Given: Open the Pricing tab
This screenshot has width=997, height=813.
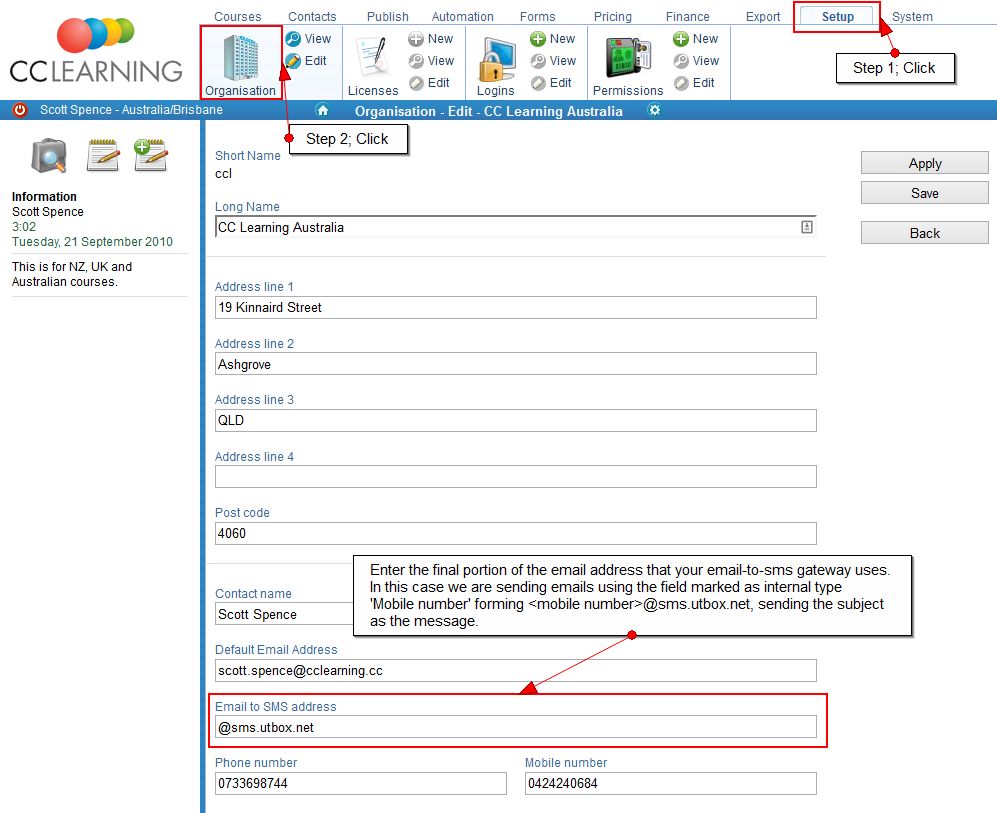Looking at the screenshot, I should [x=613, y=17].
